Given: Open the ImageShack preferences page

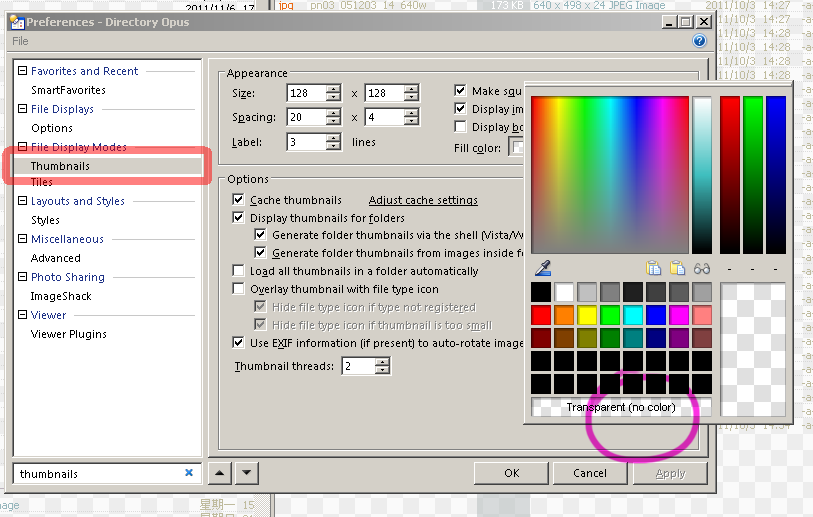Looking at the screenshot, I should click(x=61, y=296).
